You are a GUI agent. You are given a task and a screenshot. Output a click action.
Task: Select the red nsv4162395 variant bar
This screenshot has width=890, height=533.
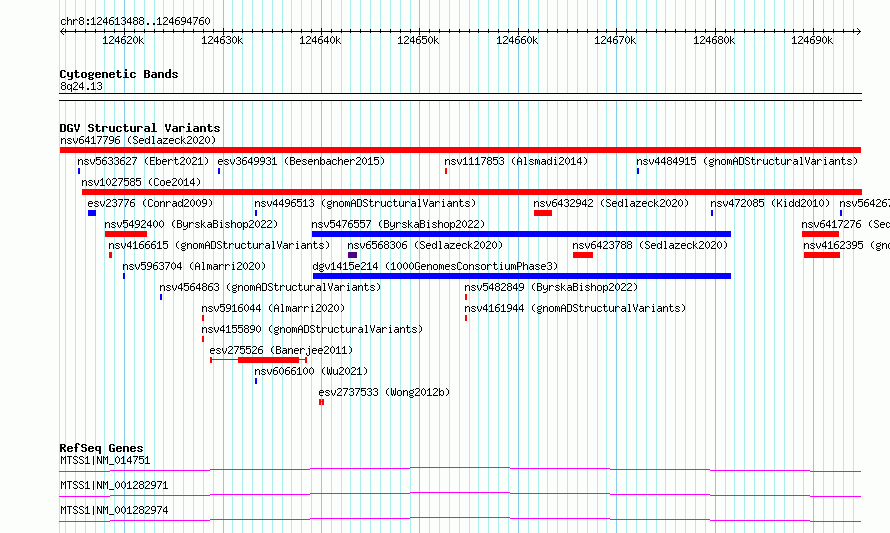[x=822, y=255]
